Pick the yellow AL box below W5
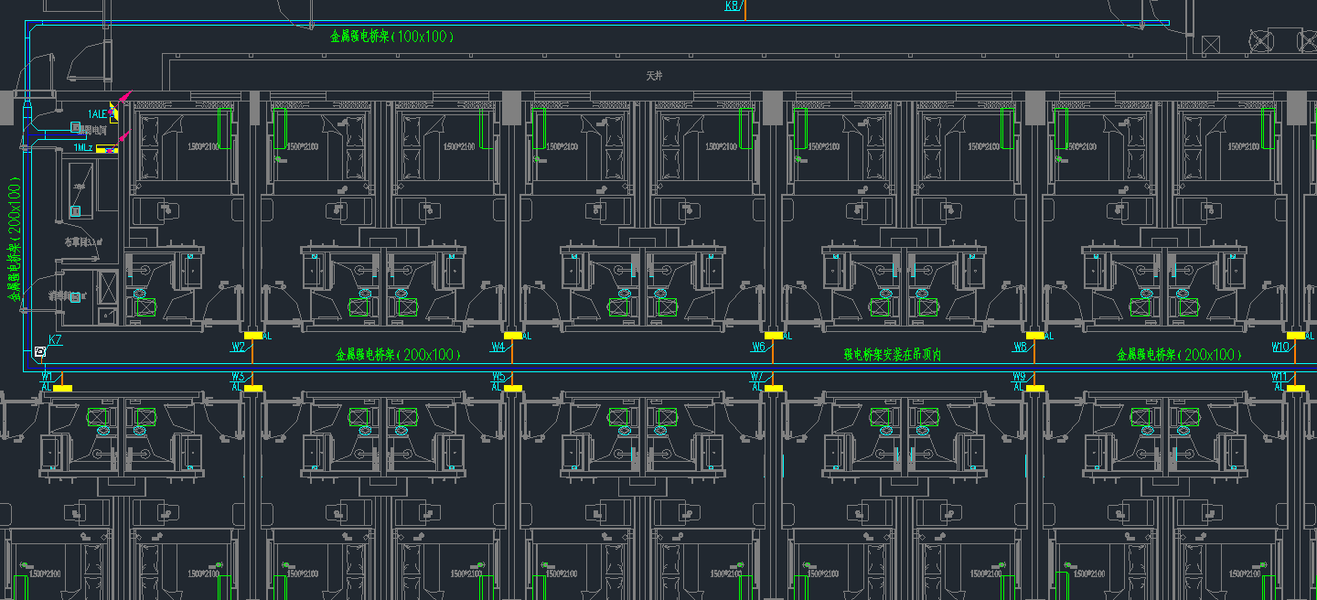1317x600 pixels. click(513, 387)
